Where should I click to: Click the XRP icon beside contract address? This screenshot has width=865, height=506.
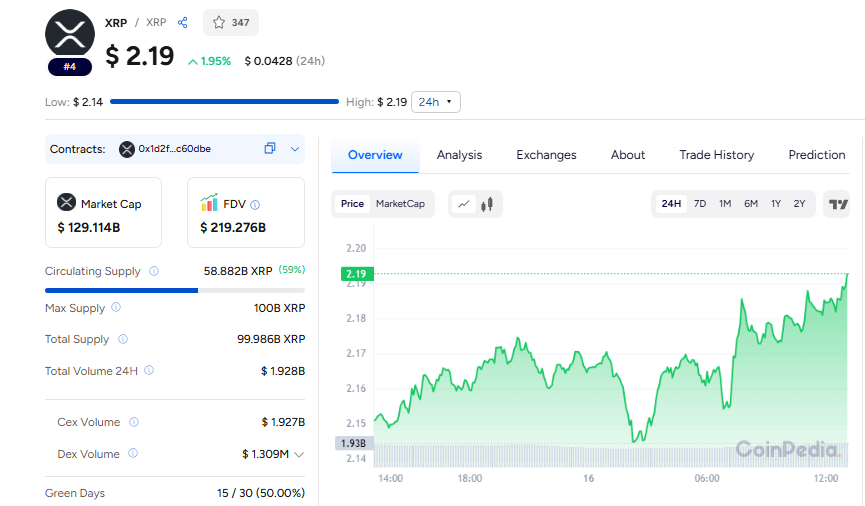127,149
